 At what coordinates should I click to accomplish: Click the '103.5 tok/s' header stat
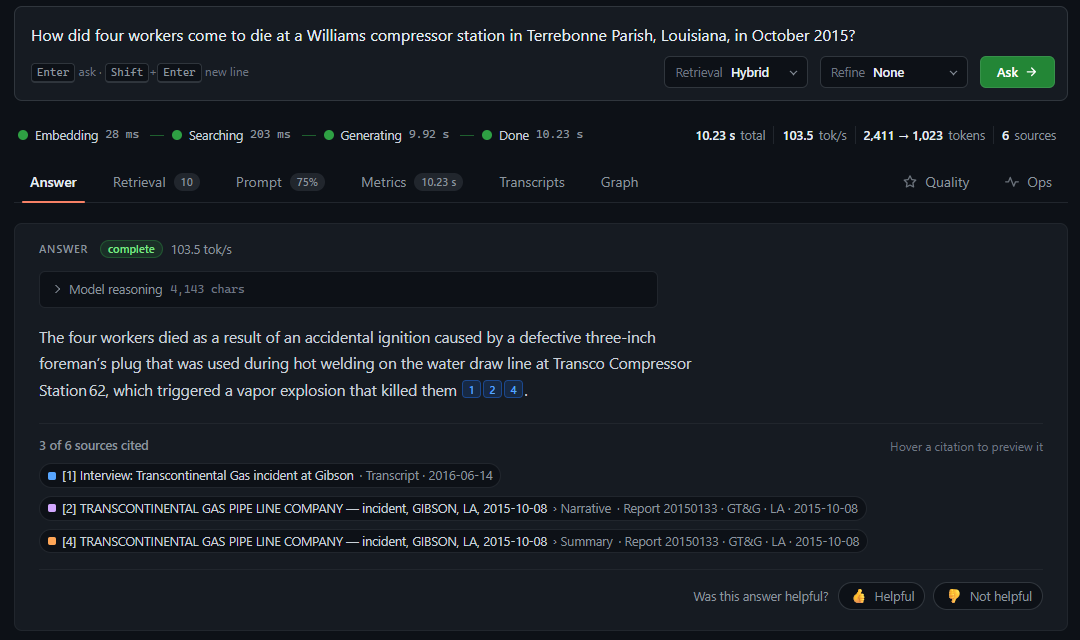814,136
